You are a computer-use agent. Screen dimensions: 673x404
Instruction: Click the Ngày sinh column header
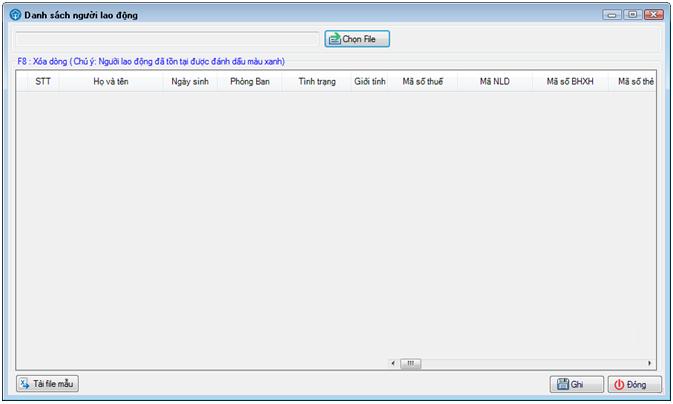(190, 81)
